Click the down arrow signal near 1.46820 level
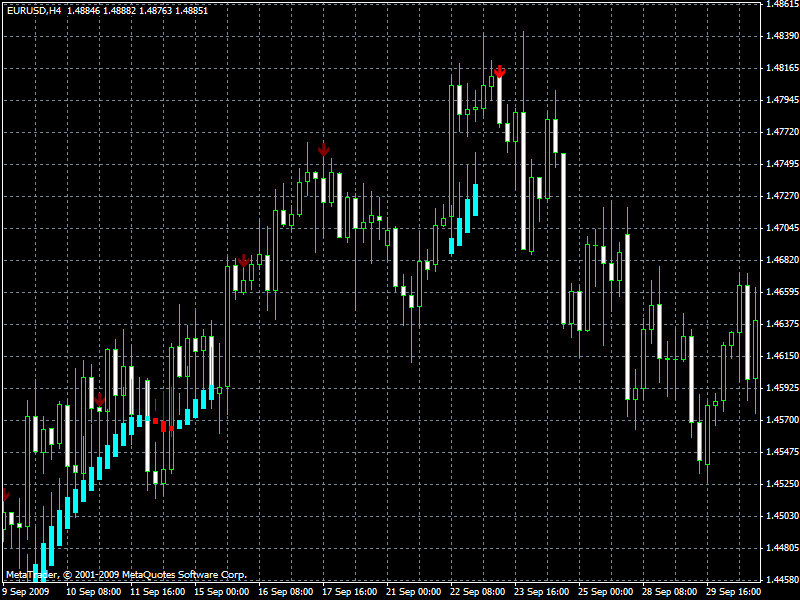800x600 pixels. 244,261
